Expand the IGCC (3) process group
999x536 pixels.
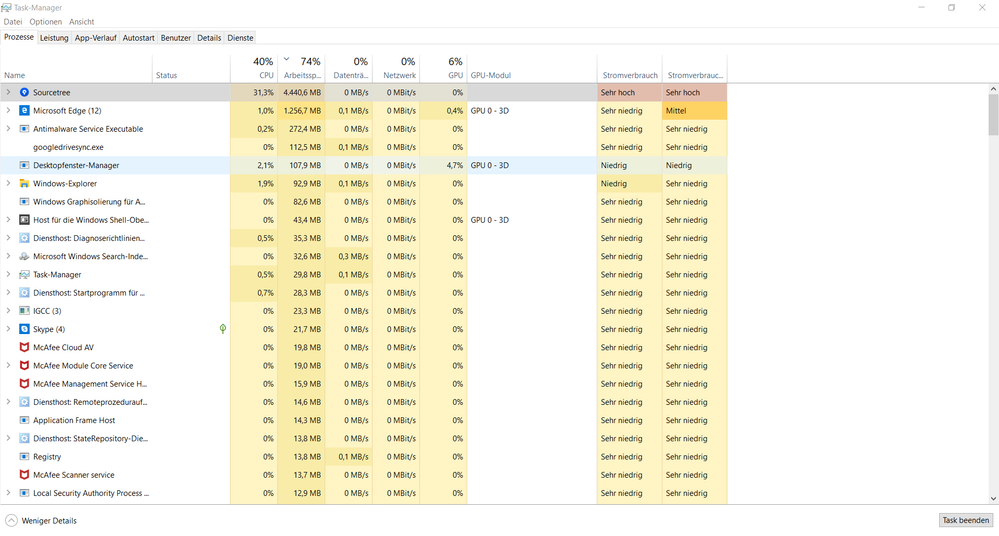8,311
